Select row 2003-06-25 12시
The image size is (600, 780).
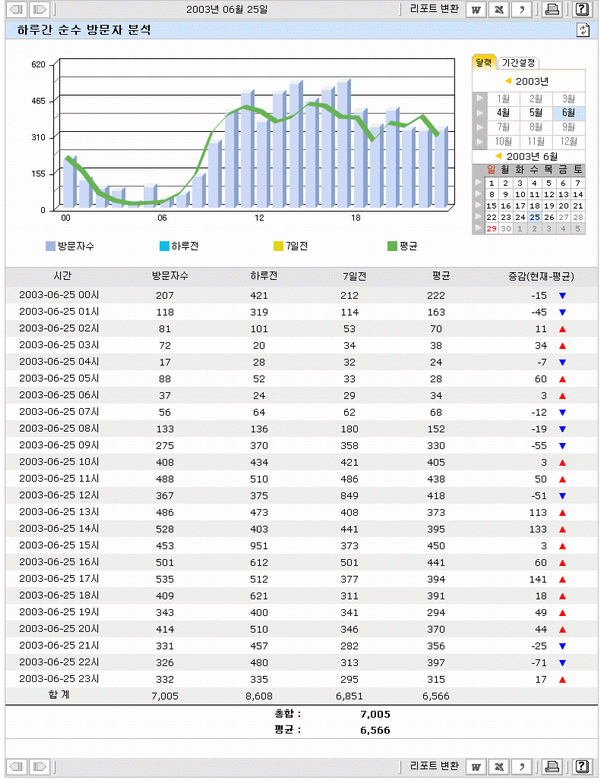(x=302, y=496)
